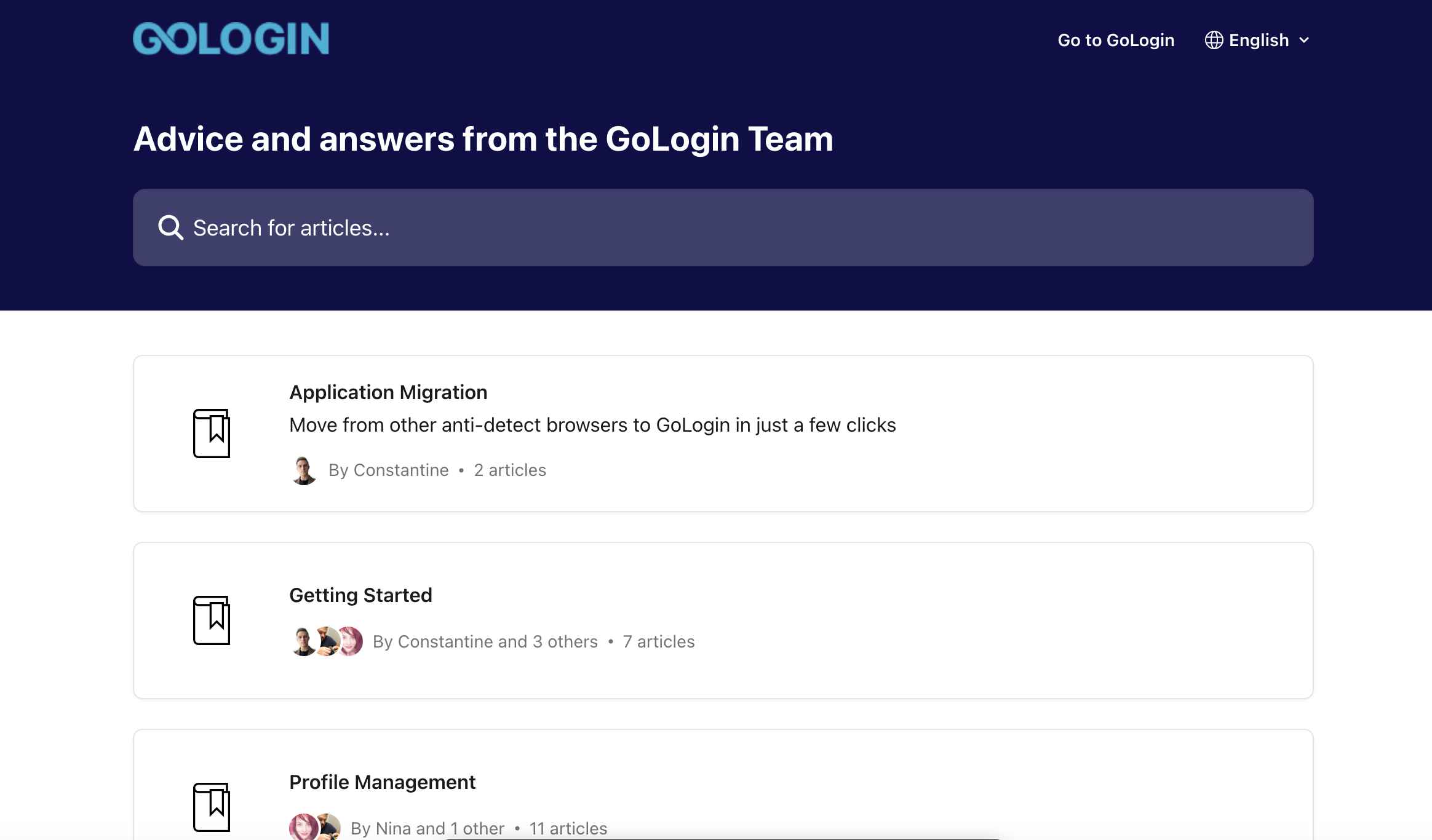Open the English language dropdown
This screenshot has height=840, width=1432.
click(1257, 40)
